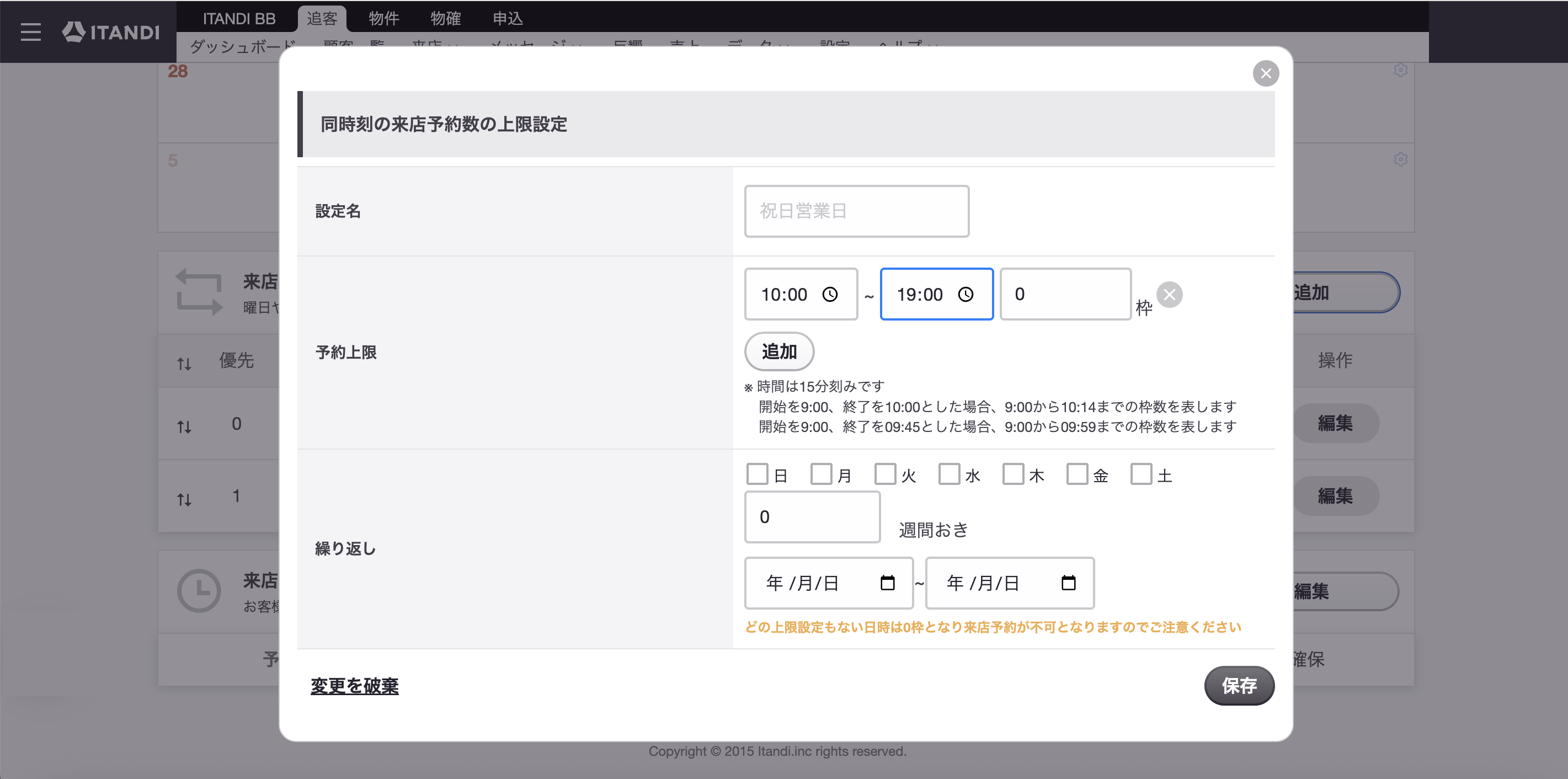
Task: Click the clock icon in the 10:00 start time field
Action: pos(830,295)
